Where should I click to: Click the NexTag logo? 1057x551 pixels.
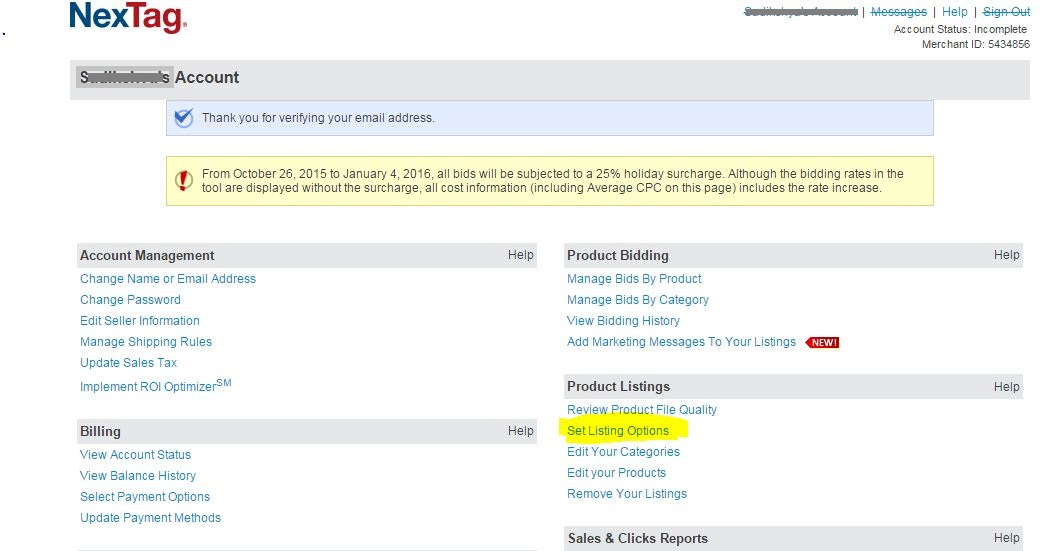tap(128, 17)
